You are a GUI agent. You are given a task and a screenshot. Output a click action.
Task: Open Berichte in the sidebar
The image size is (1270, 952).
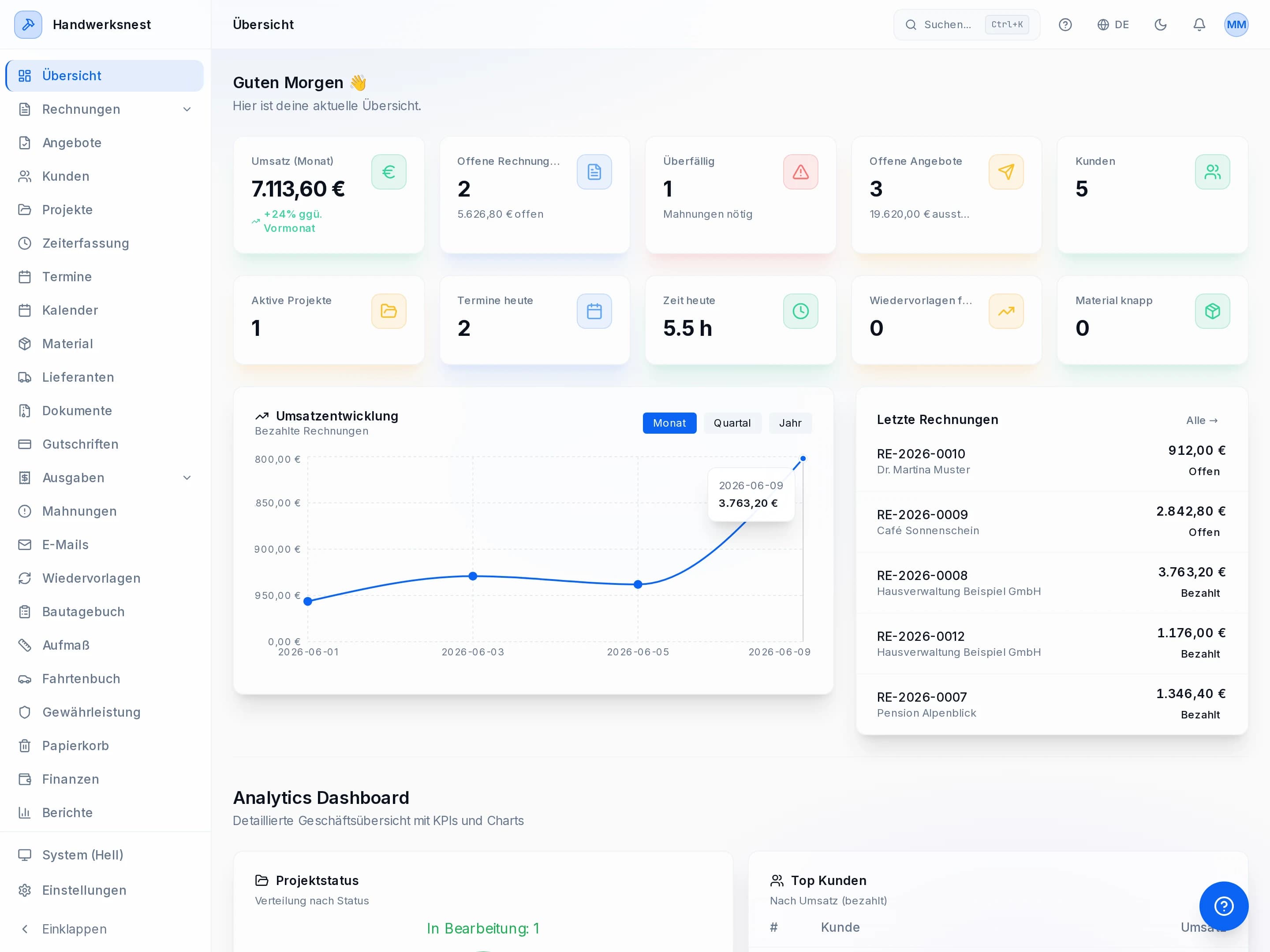point(105,813)
